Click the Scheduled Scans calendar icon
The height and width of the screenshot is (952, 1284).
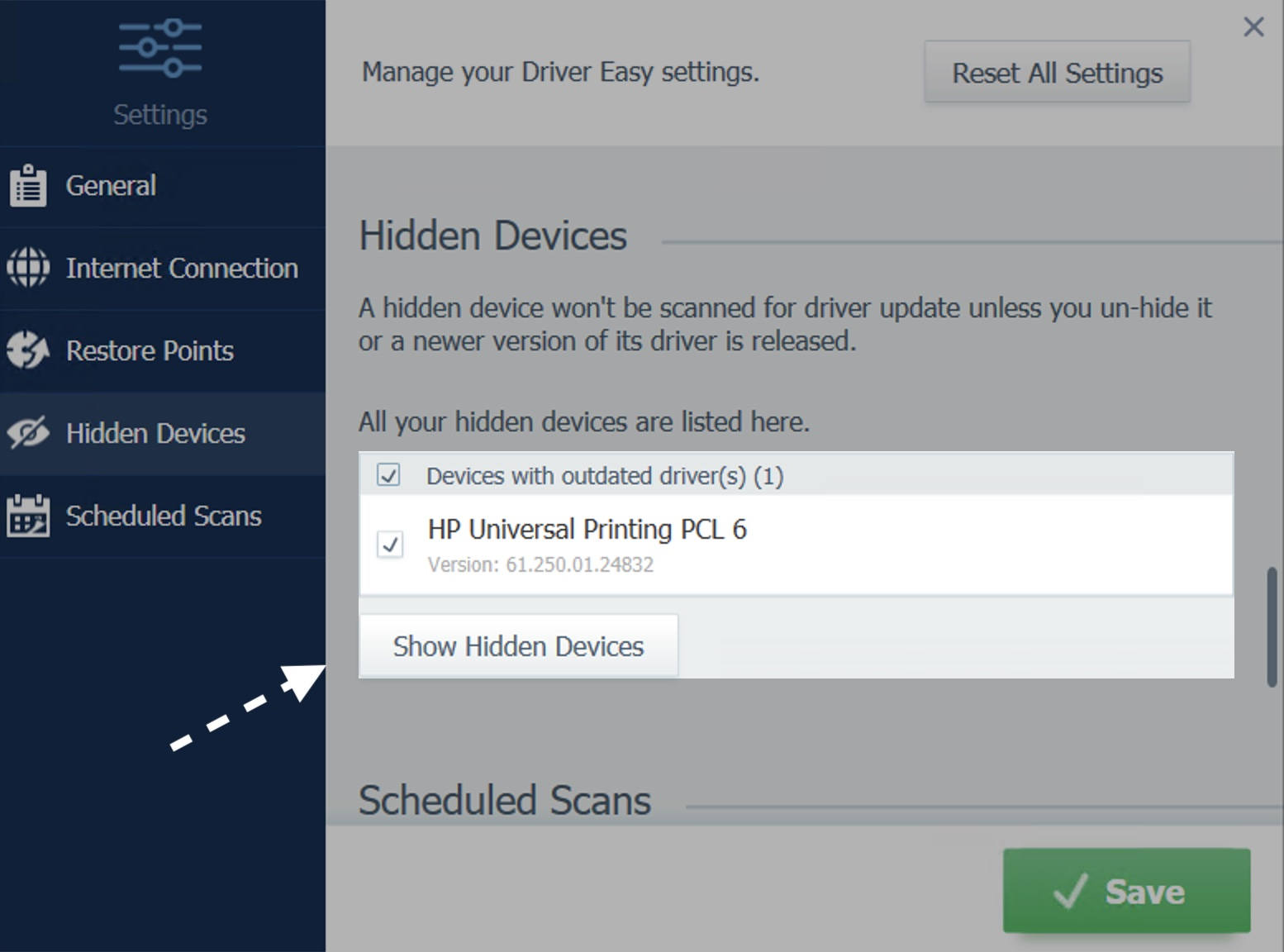point(27,515)
